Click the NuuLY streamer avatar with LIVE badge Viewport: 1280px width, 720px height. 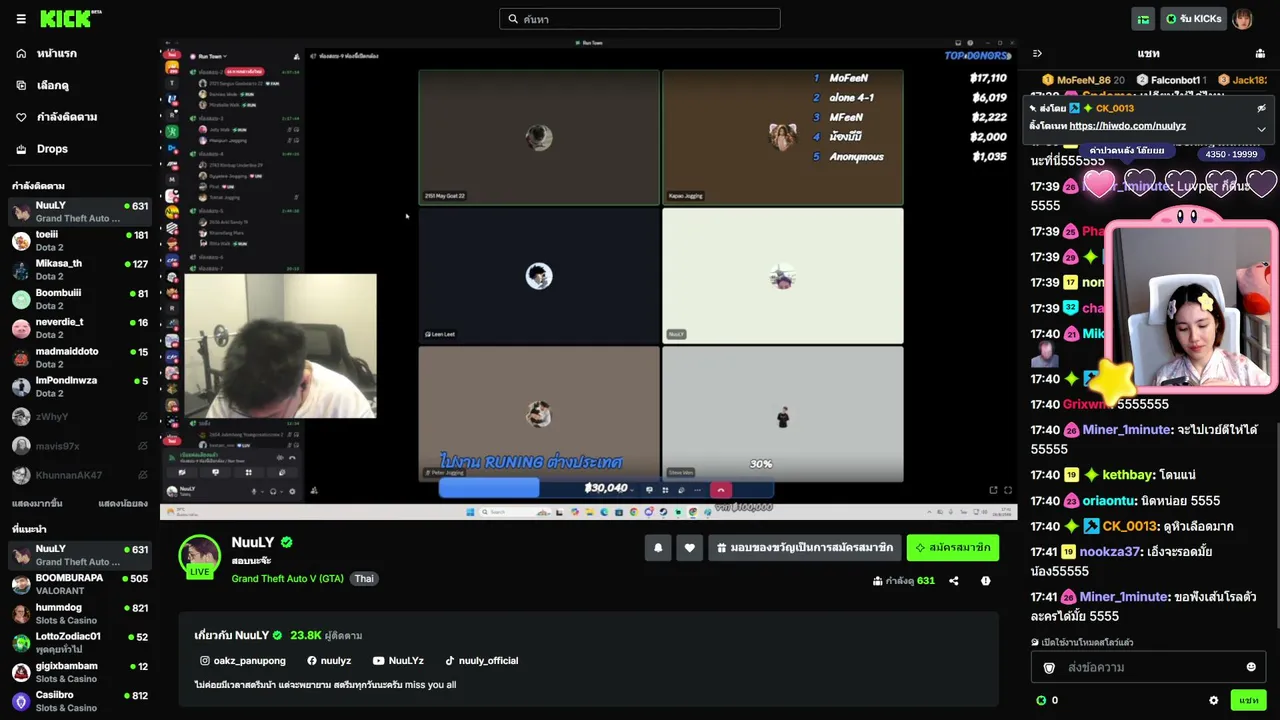(x=199, y=557)
